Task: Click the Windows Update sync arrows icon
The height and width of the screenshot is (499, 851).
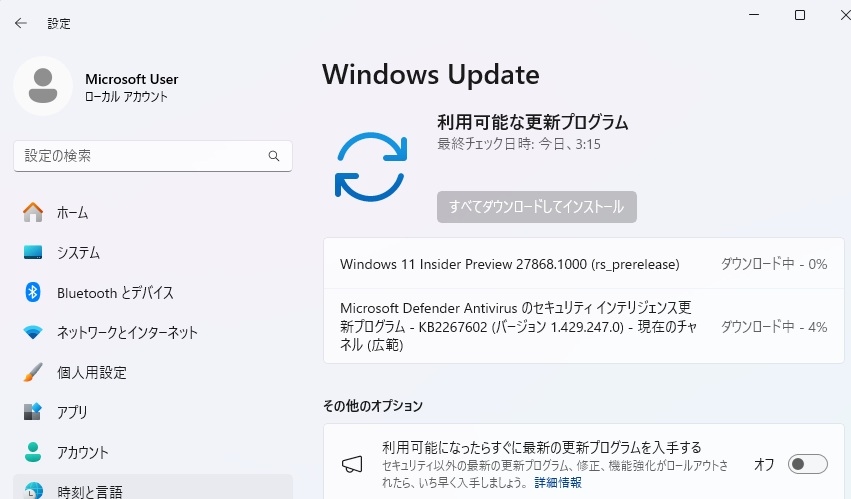Action: pyautogui.click(x=371, y=167)
